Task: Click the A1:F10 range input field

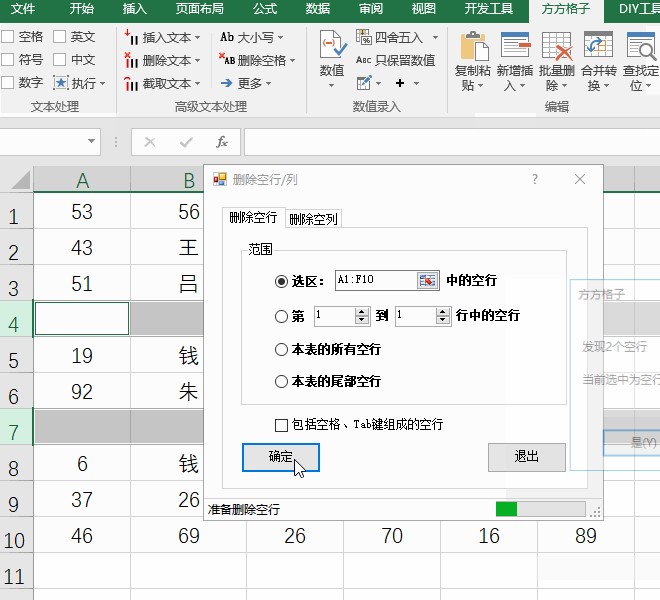Action: pyautogui.click(x=376, y=280)
